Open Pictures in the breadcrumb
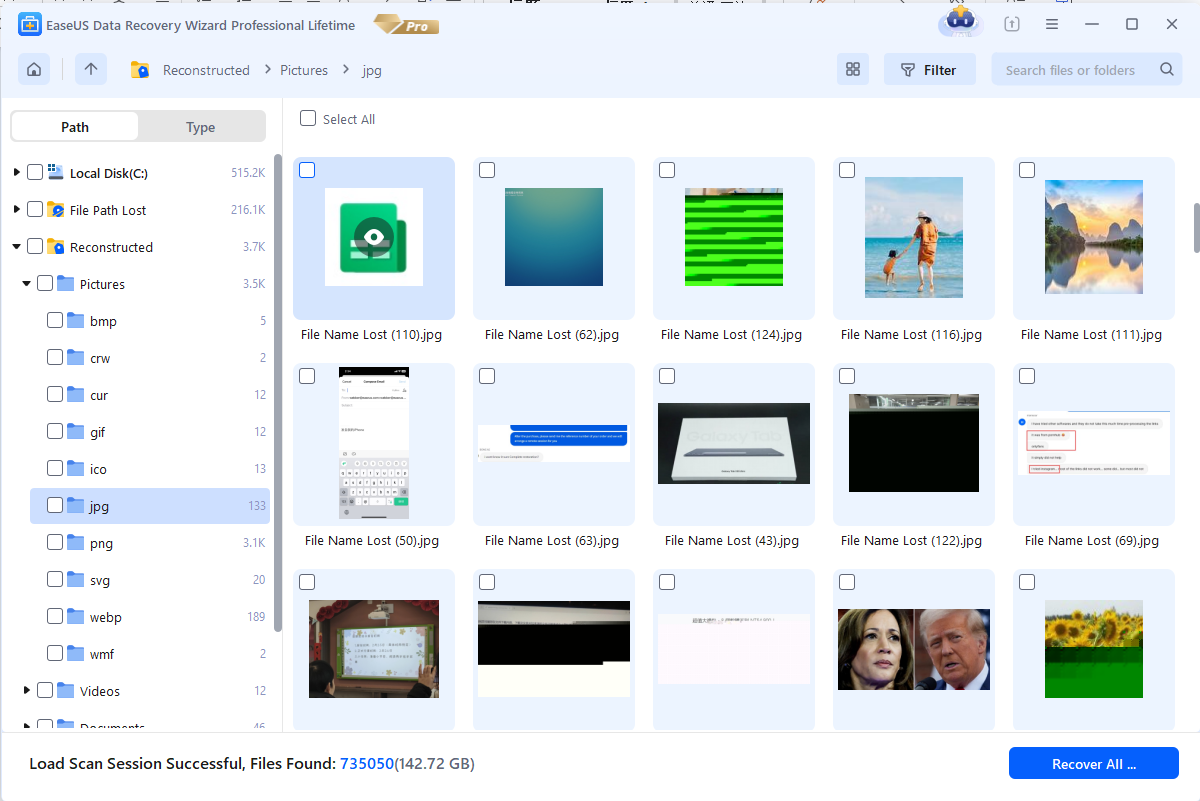 tap(304, 70)
